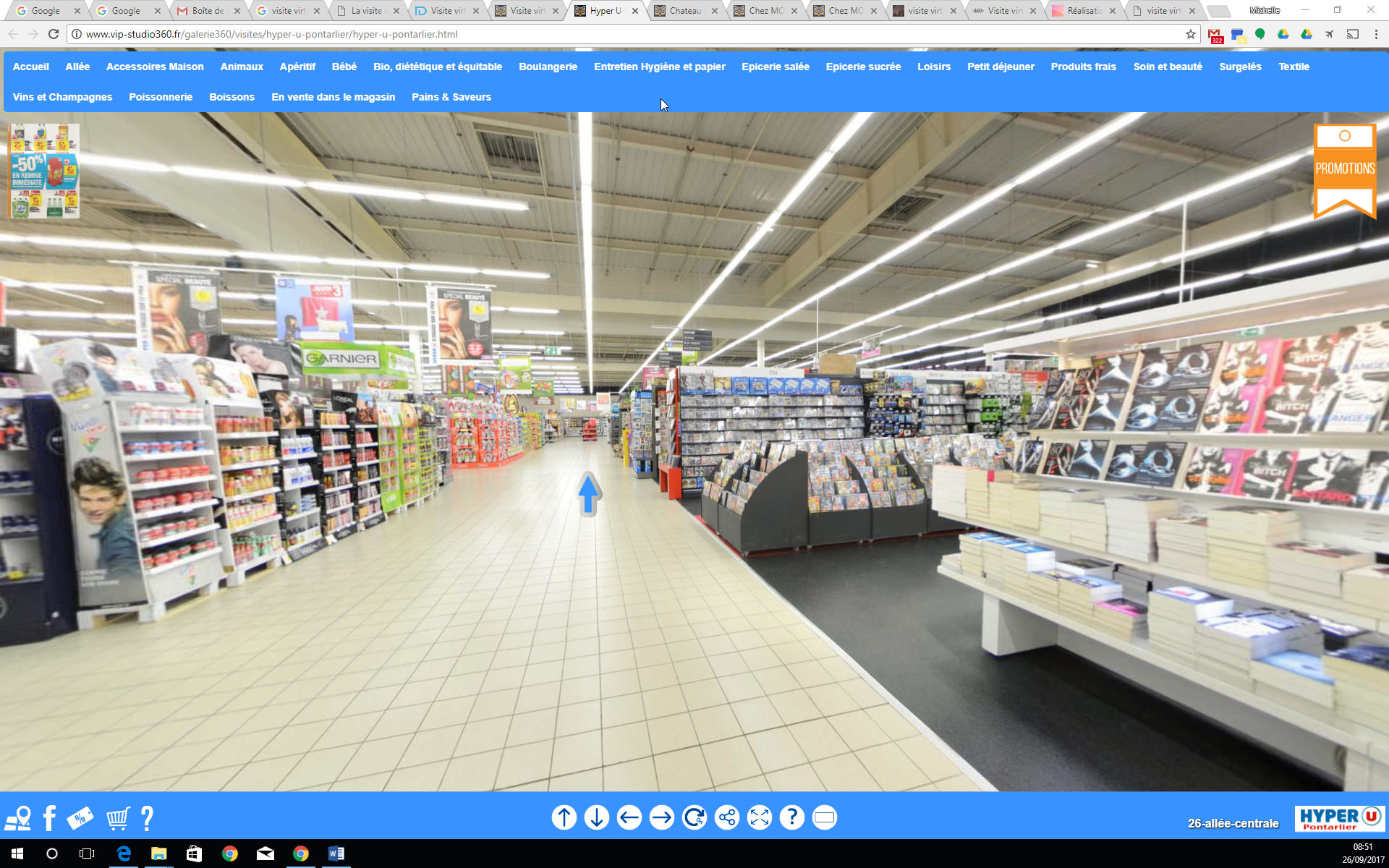Image resolution: width=1389 pixels, height=868 pixels.
Task: Switch to the Chateau browser tab
Action: click(x=684, y=11)
